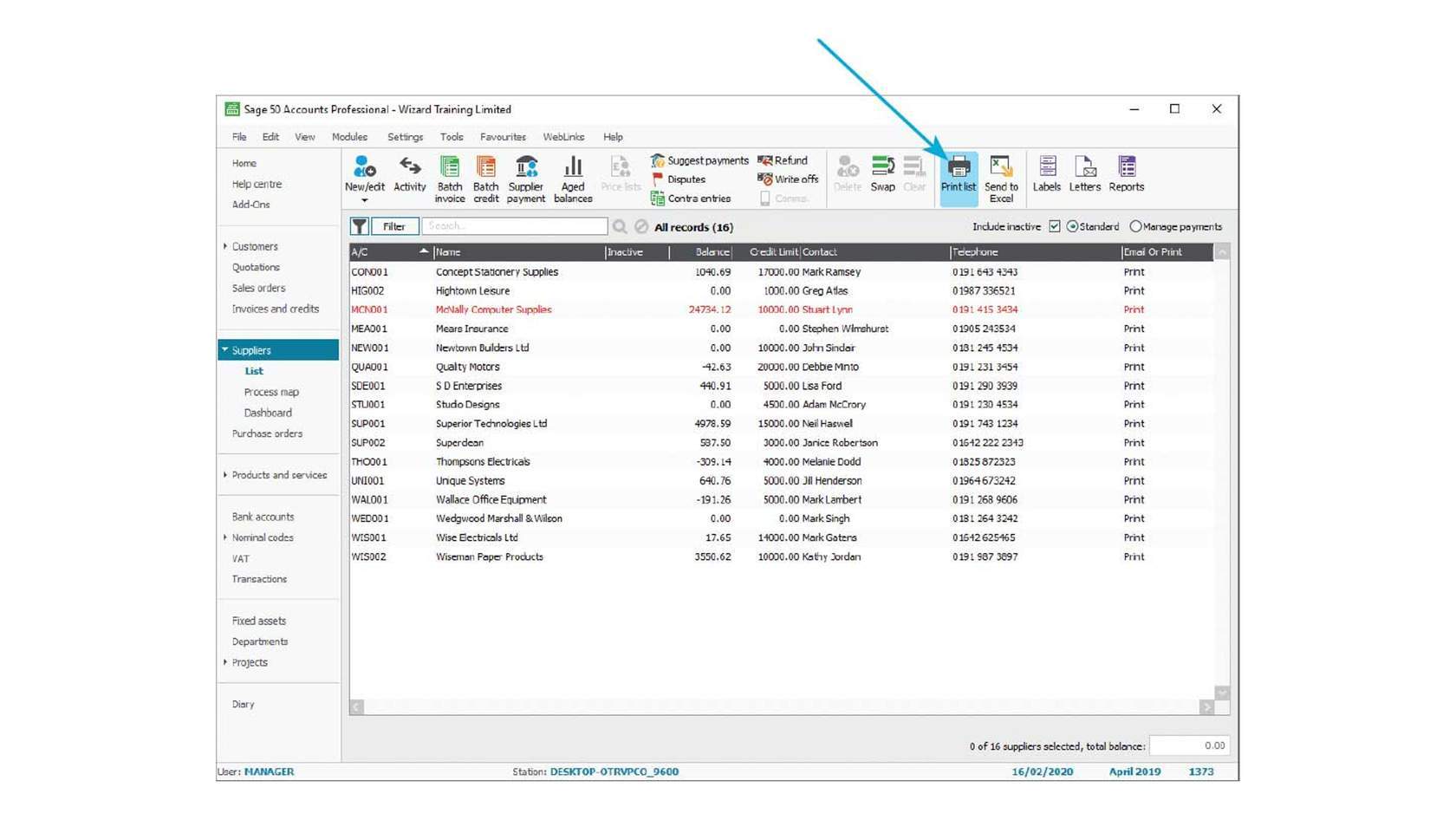This screenshot has width=1456, height=820.
Task: Open the Price lists tool
Action: (x=621, y=174)
